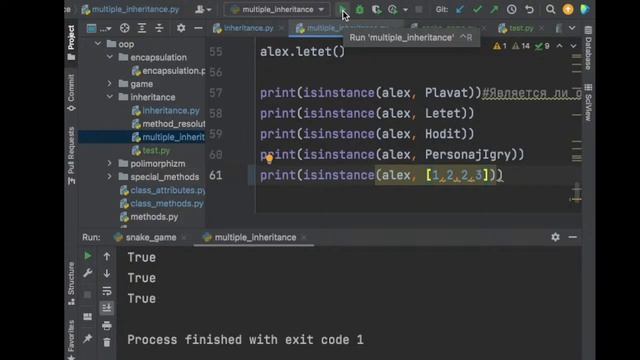Open Search Everywhere magnifier icon
Viewport: 640px width, 360px height.
click(550, 9)
